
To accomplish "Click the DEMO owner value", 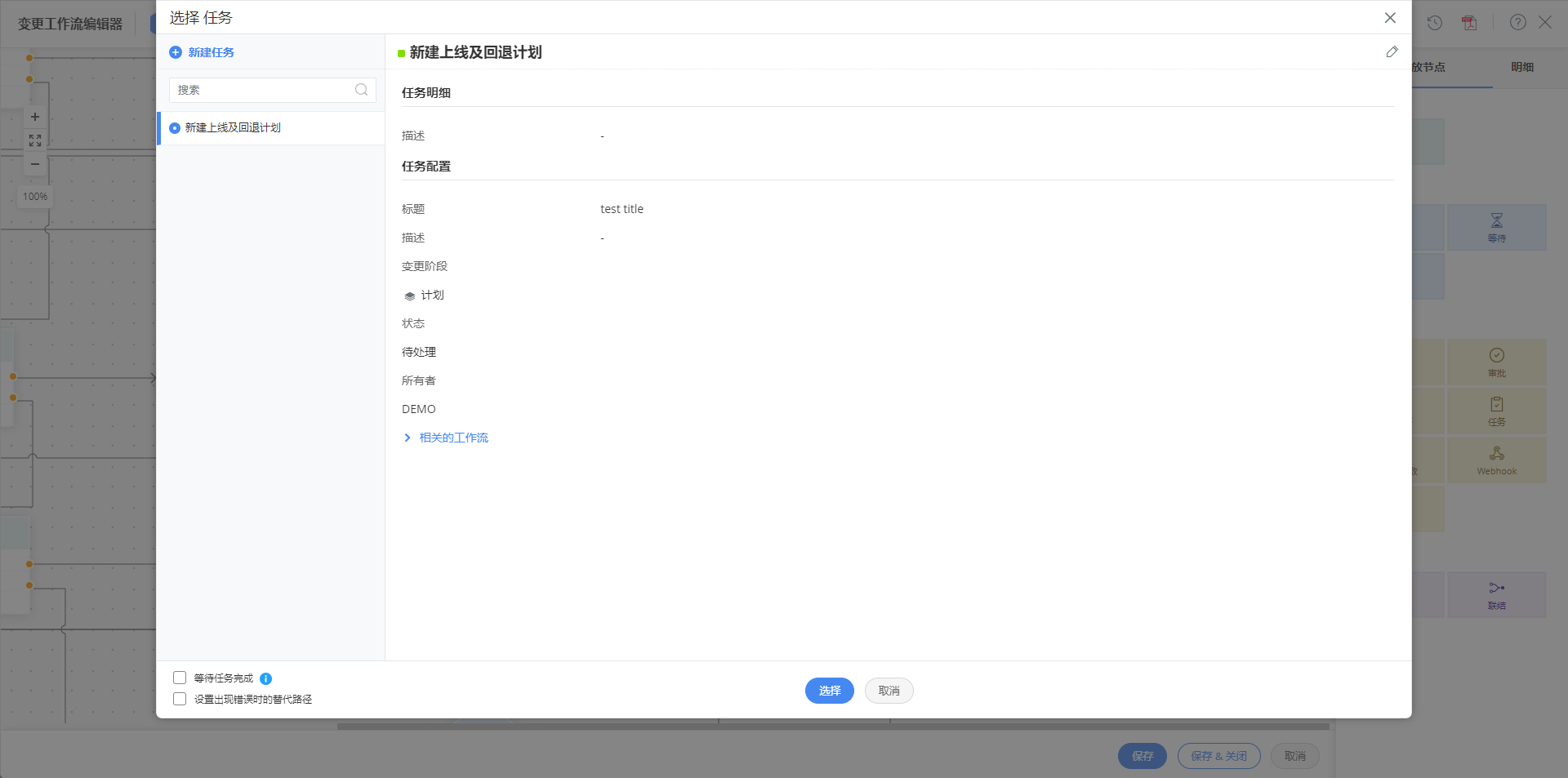I will [x=419, y=409].
